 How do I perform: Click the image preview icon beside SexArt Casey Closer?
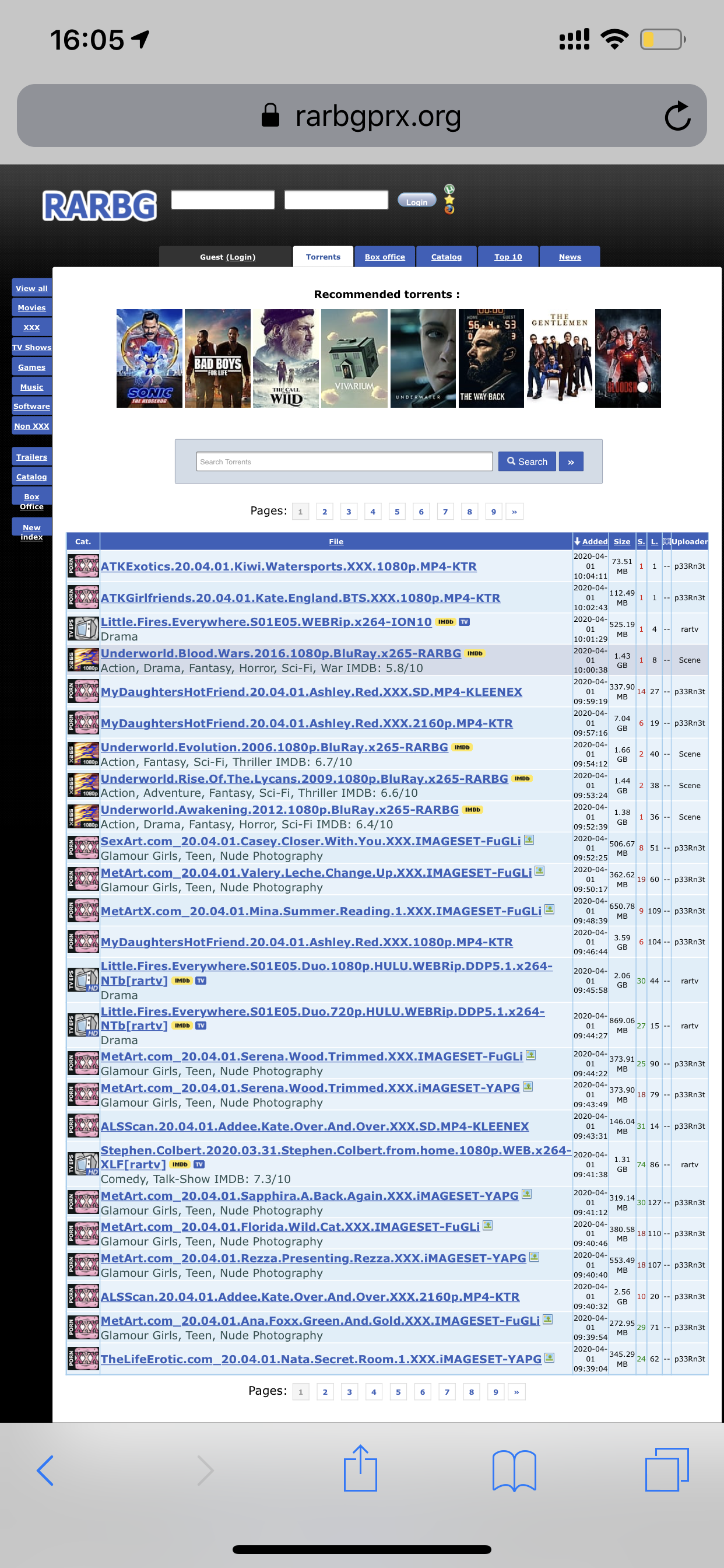529,839
